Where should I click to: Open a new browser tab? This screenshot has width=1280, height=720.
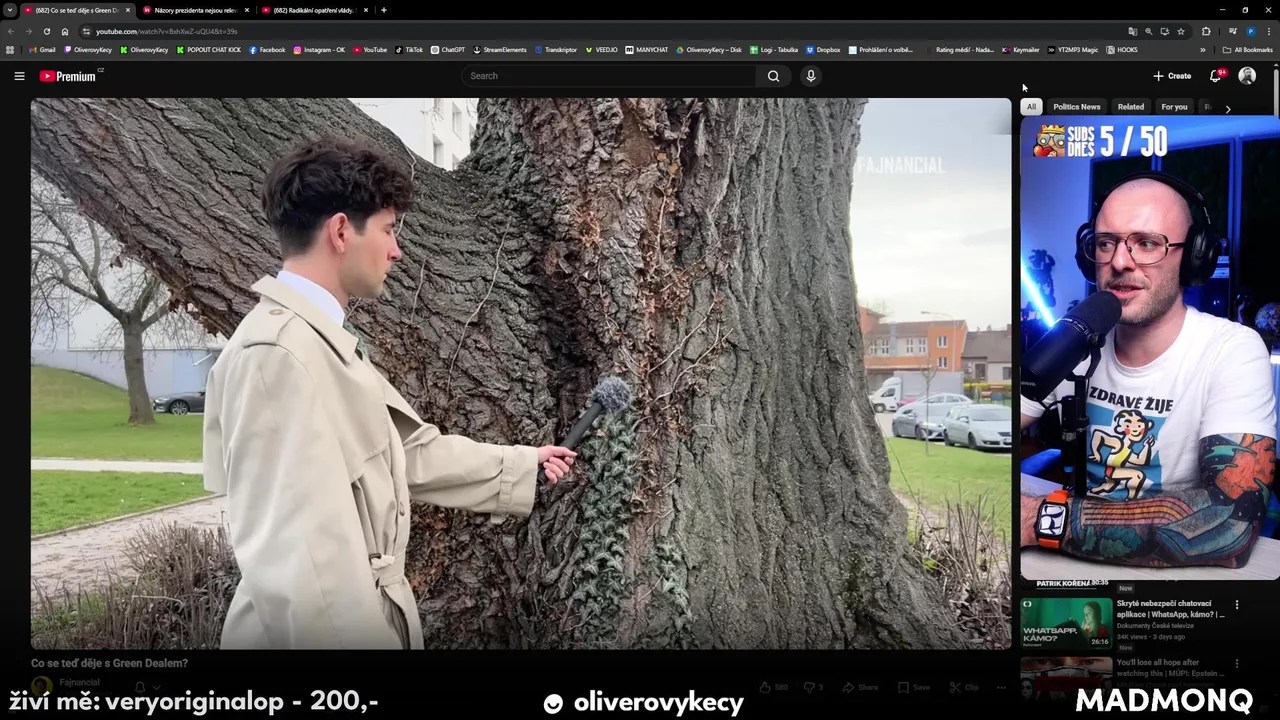coord(384,10)
